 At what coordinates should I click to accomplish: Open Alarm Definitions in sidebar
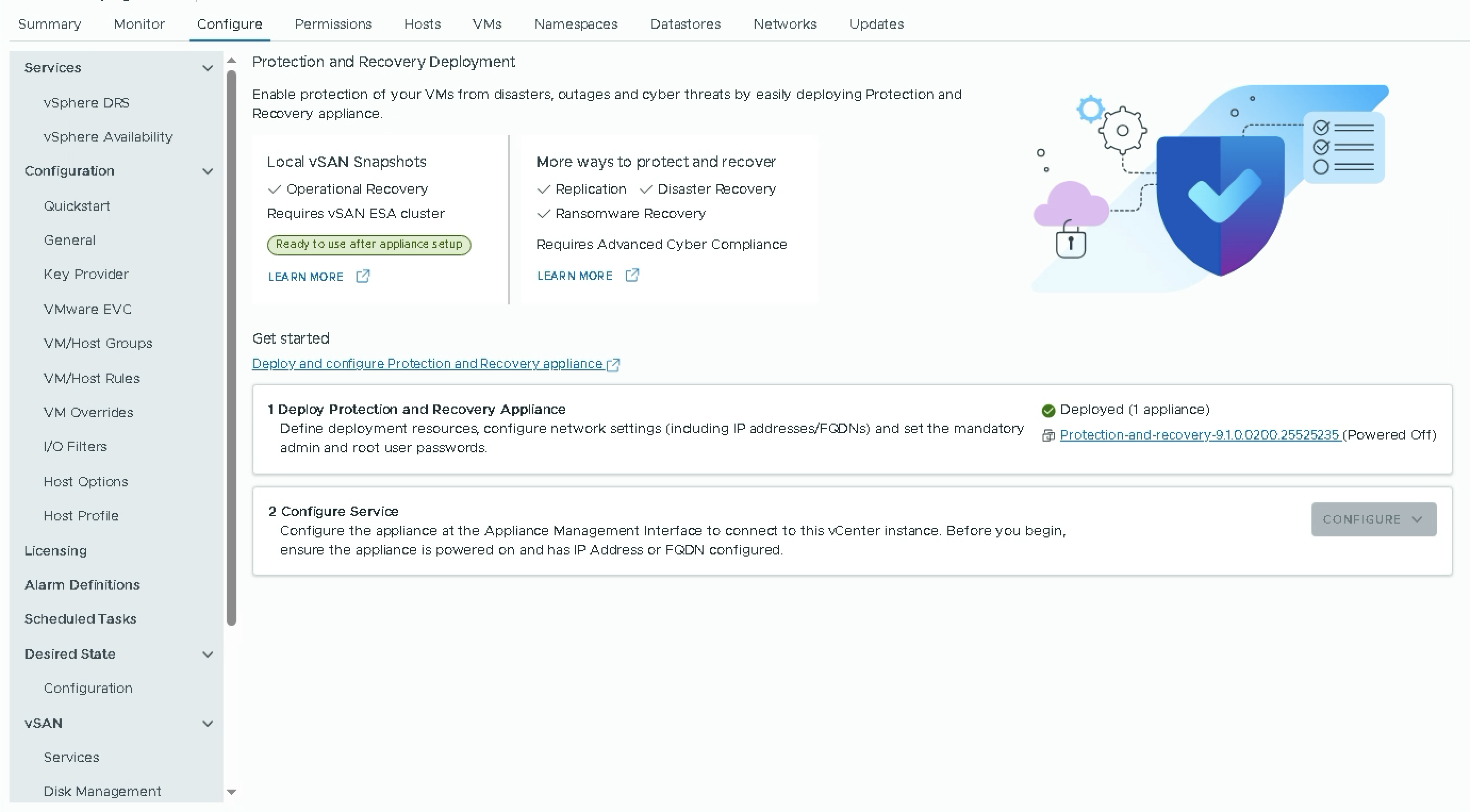[x=81, y=585]
